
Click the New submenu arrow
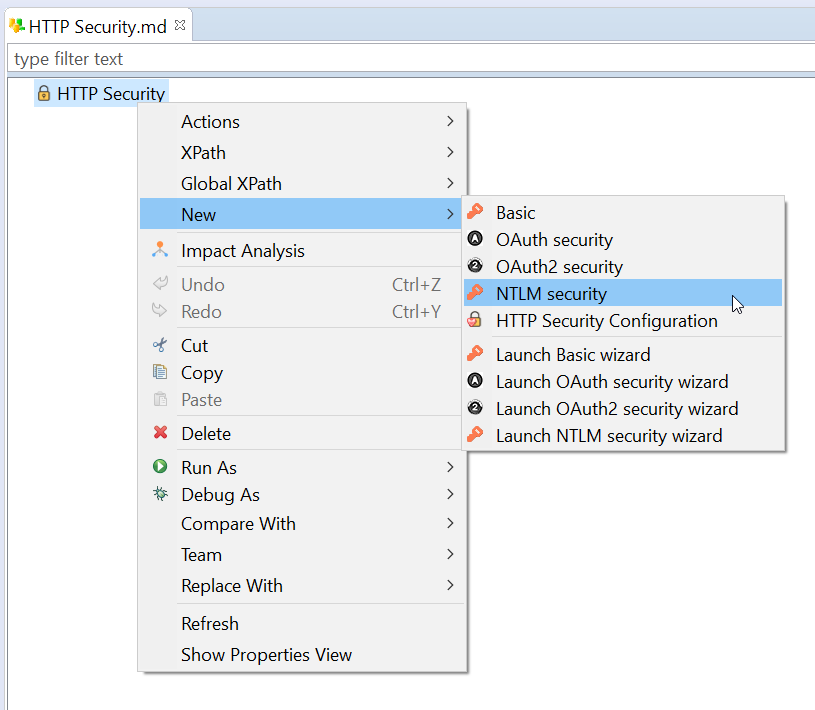tap(450, 214)
